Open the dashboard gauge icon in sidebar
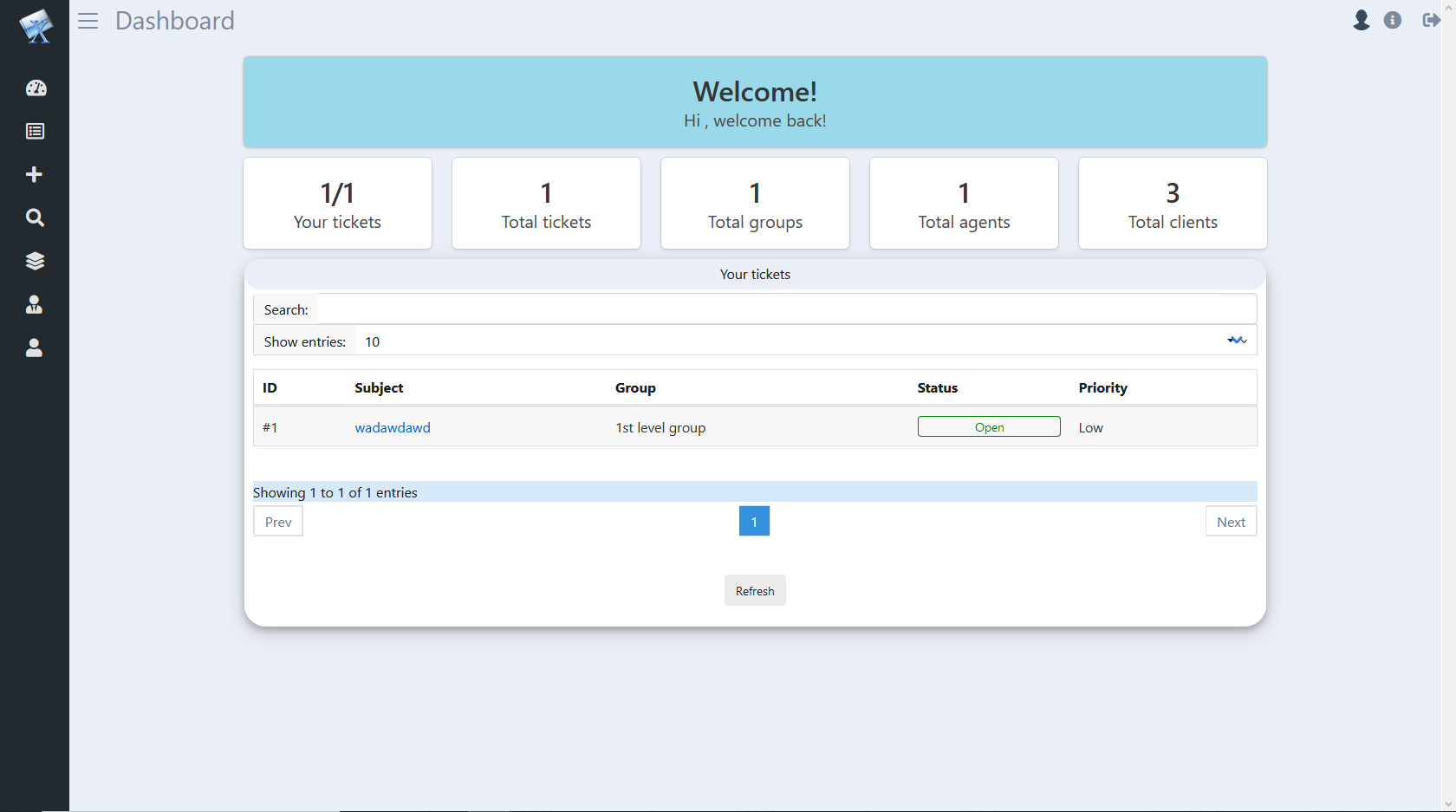 click(x=36, y=88)
